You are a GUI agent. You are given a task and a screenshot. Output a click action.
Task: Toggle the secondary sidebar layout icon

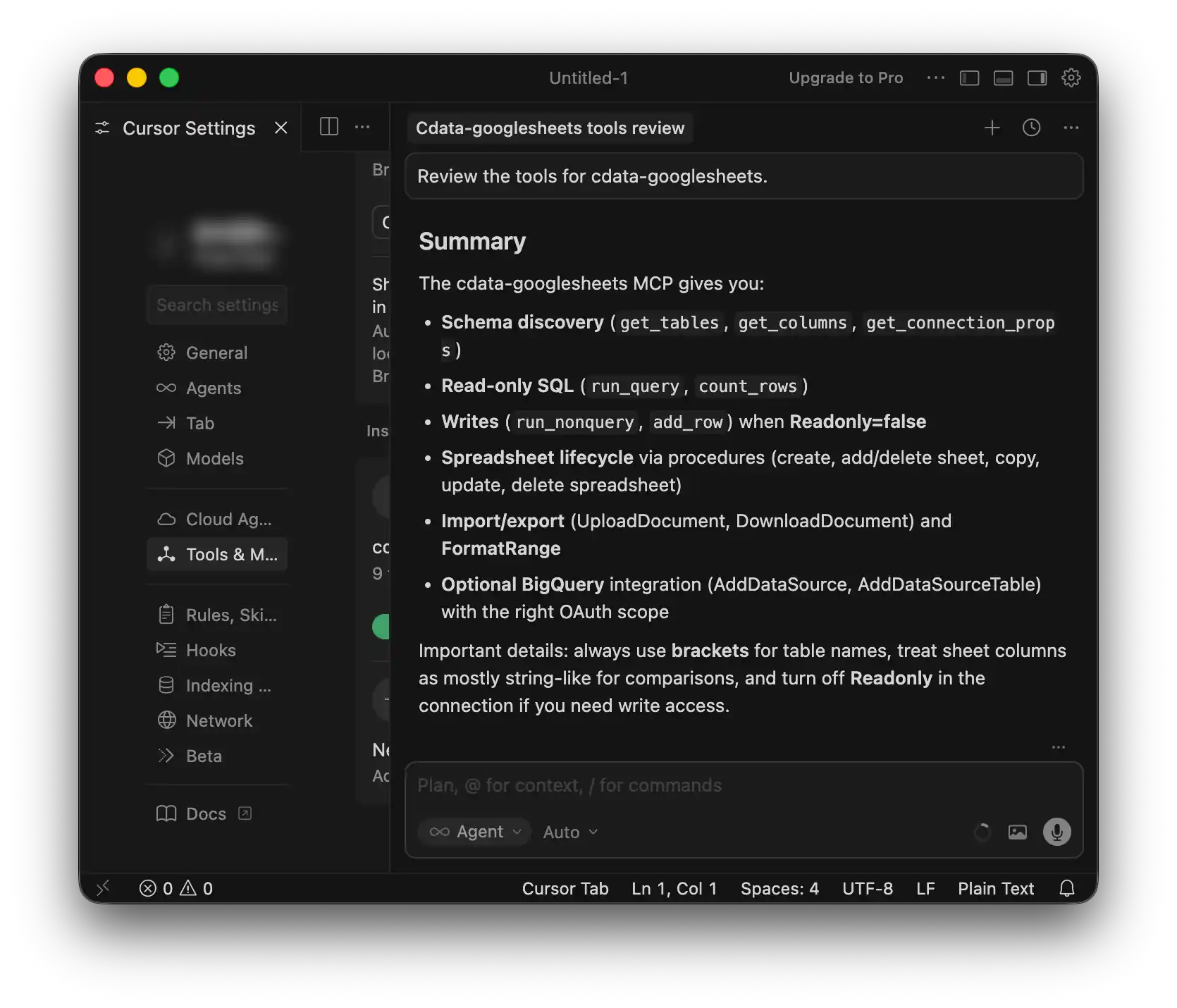pyautogui.click(x=1037, y=78)
